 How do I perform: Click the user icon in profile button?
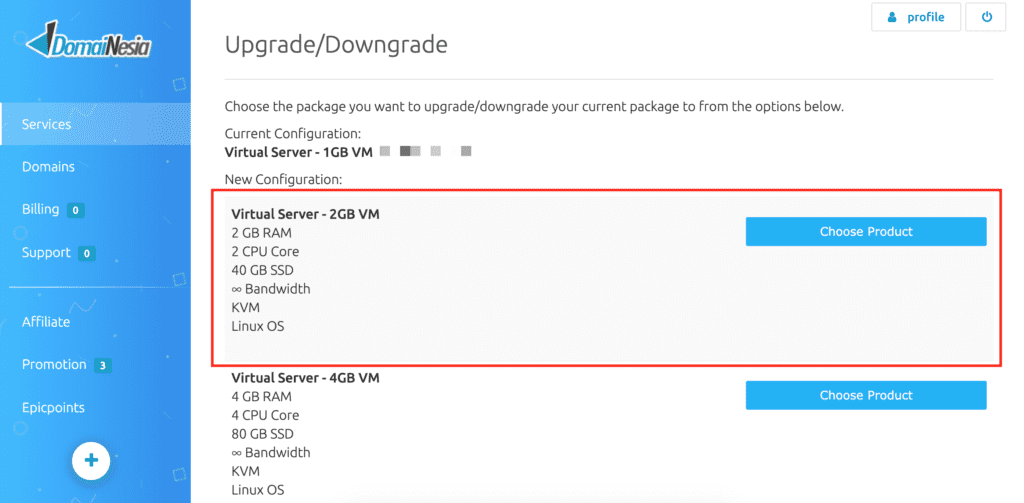[x=892, y=18]
